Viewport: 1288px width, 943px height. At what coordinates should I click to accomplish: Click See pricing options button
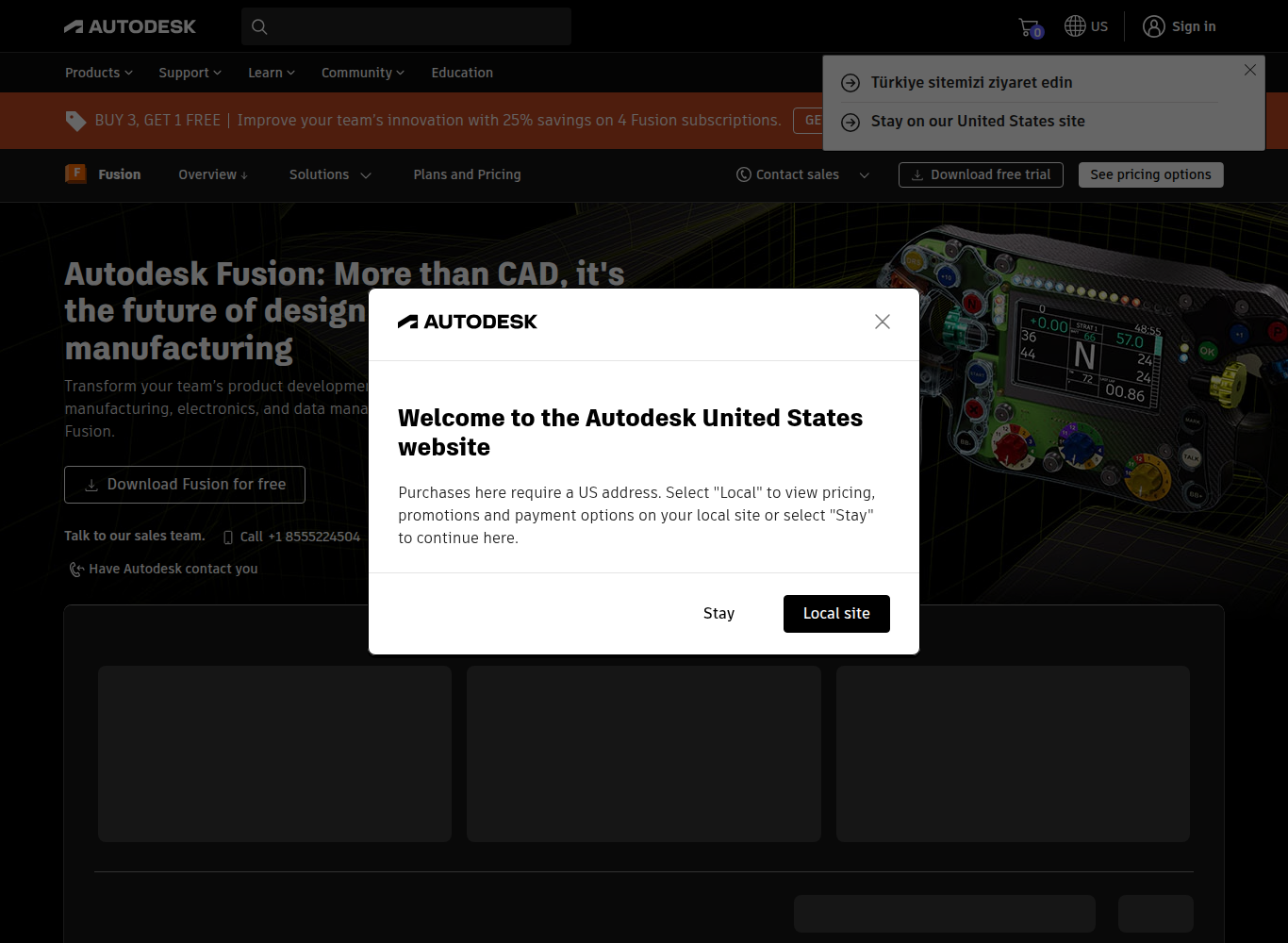point(1150,174)
